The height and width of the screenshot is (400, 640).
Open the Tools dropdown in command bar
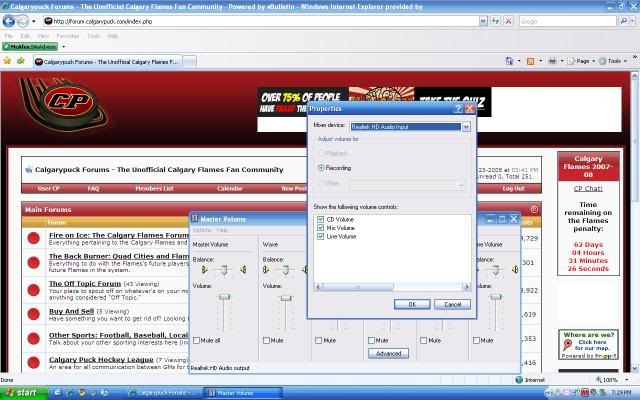(613, 61)
